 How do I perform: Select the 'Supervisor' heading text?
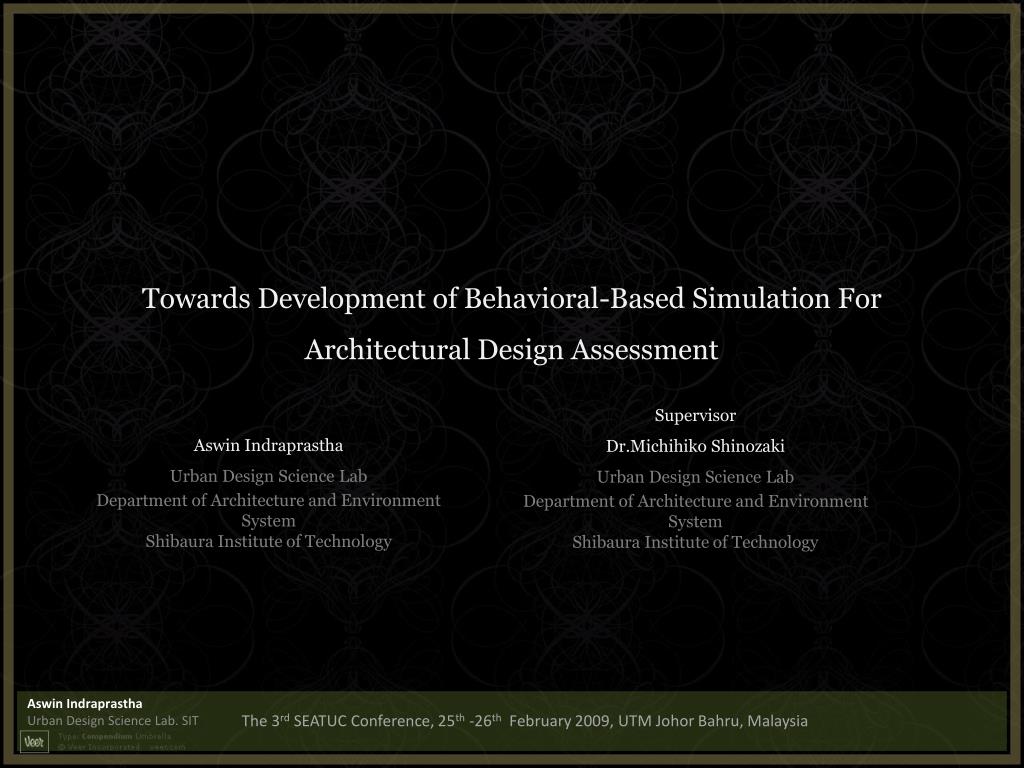tap(695, 415)
